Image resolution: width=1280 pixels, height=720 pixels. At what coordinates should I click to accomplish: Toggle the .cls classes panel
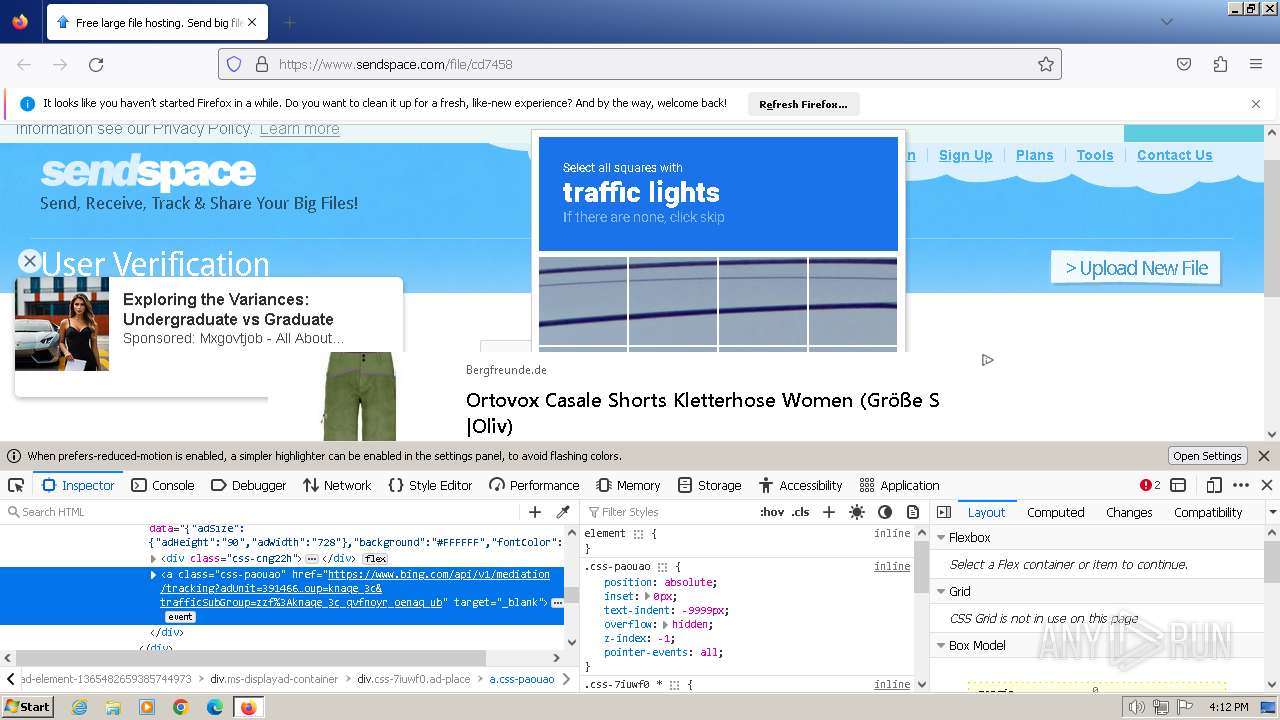click(x=800, y=512)
